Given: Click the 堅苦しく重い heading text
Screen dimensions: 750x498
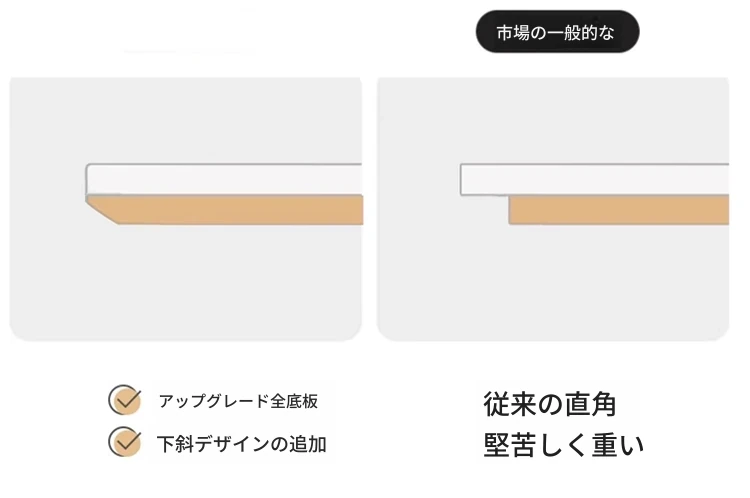Looking at the screenshot, I should (563, 445).
